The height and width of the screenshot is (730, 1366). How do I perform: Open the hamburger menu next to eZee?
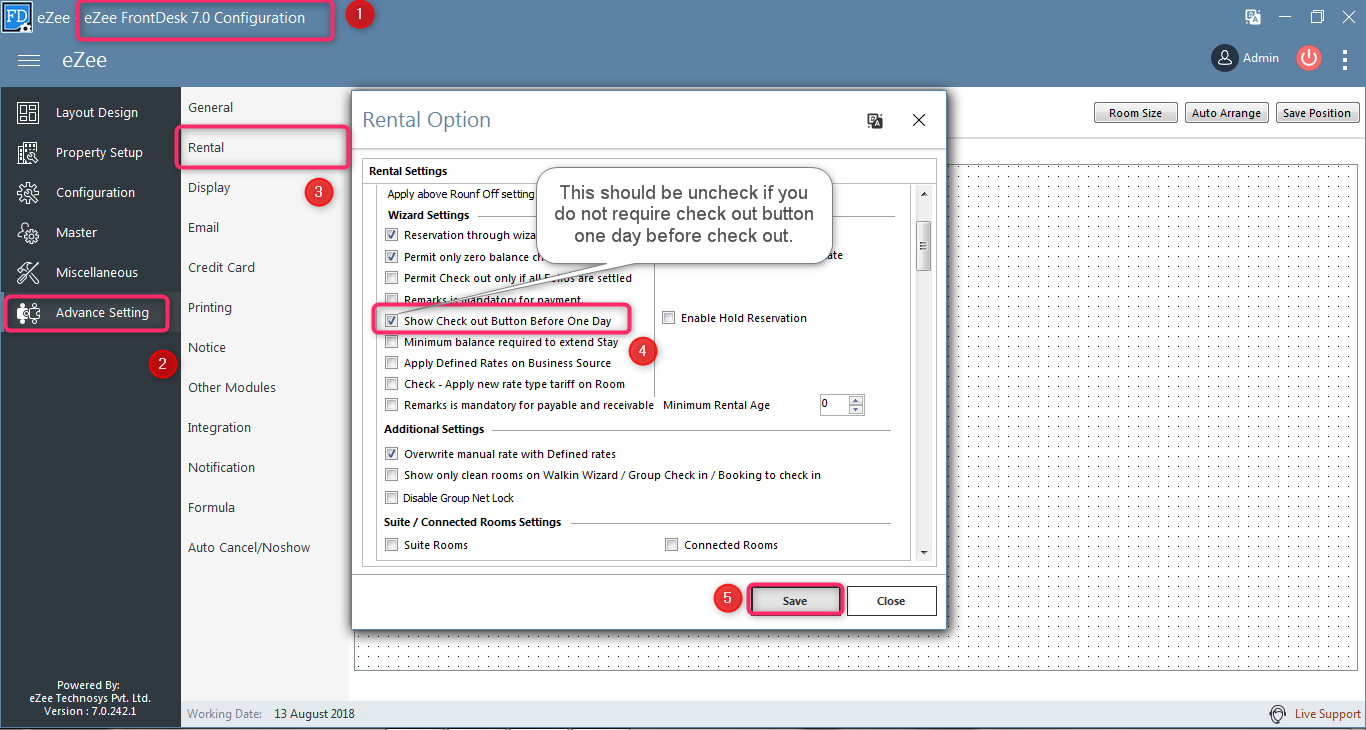pos(29,60)
